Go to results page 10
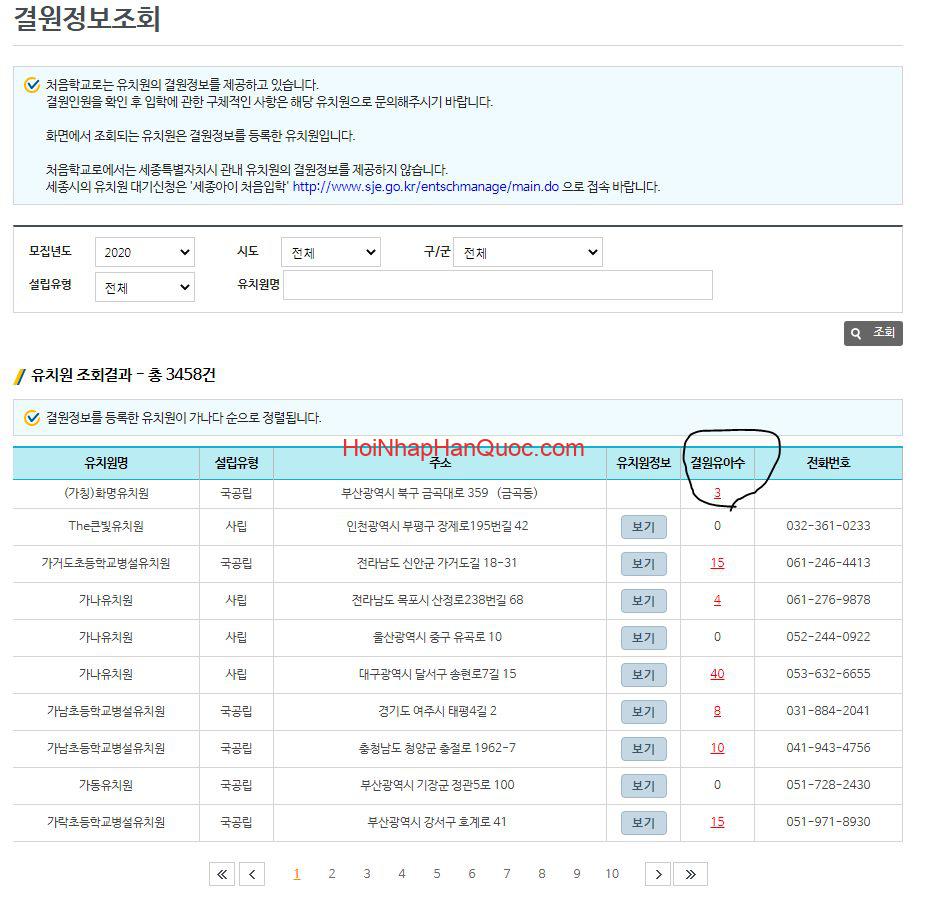Viewport: 927px width, 900px height. coord(612,874)
